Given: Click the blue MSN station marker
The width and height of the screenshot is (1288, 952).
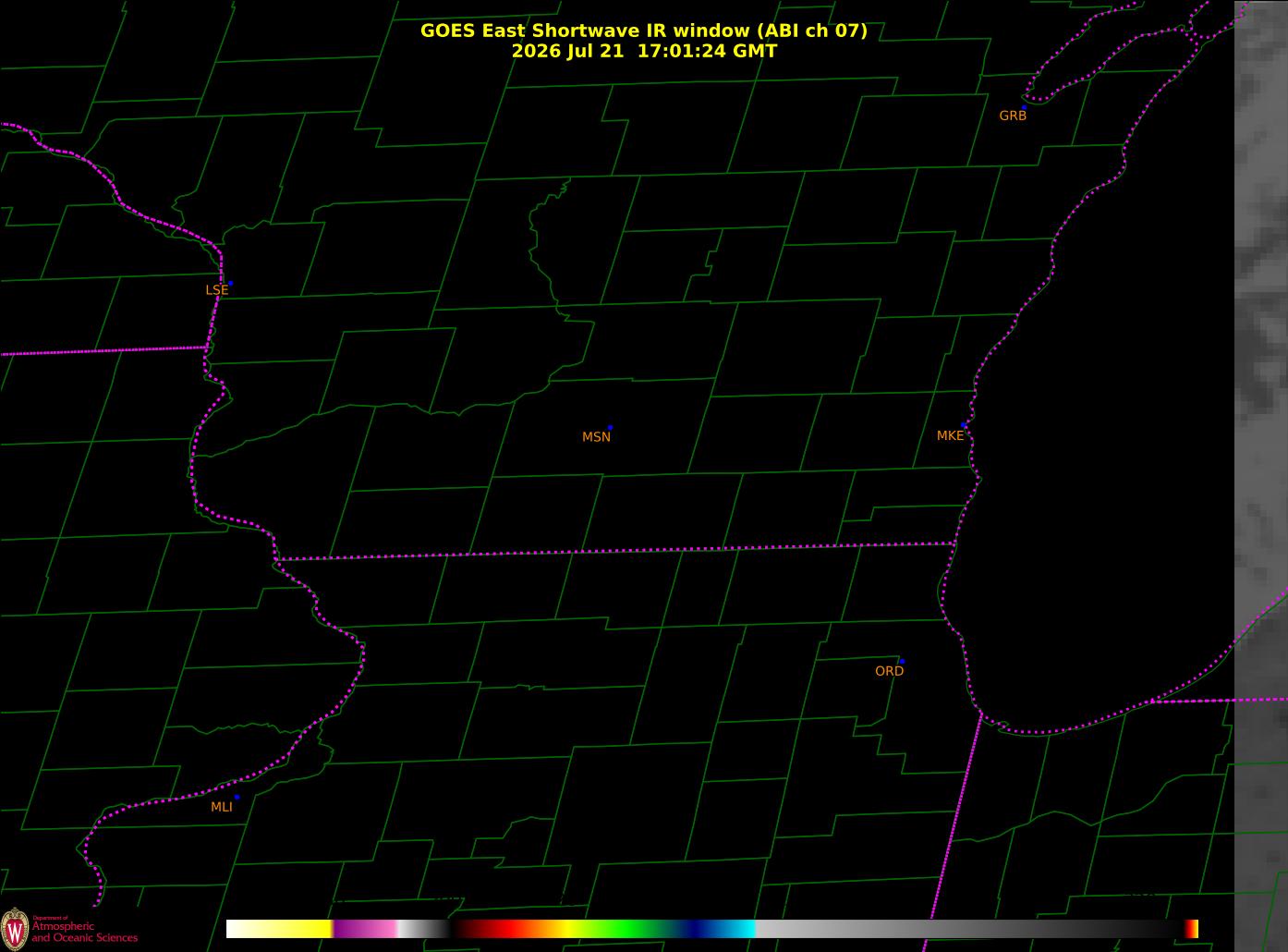Looking at the screenshot, I should [610, 428].
